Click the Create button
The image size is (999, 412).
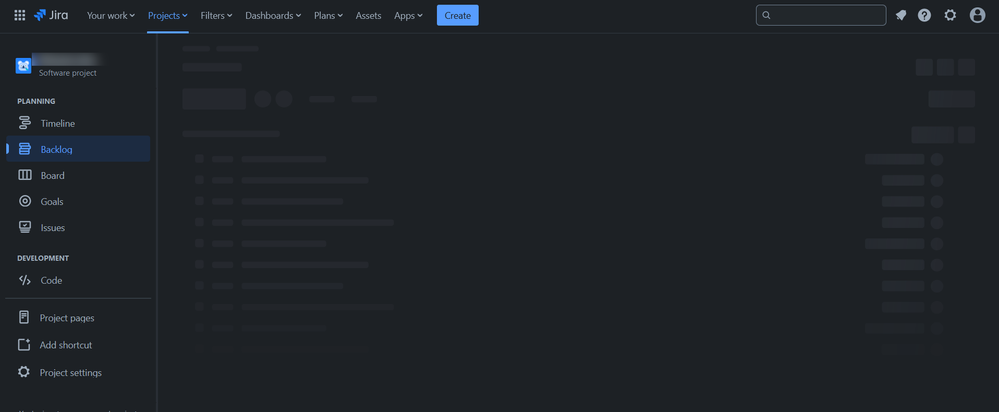tap(457, 15)
